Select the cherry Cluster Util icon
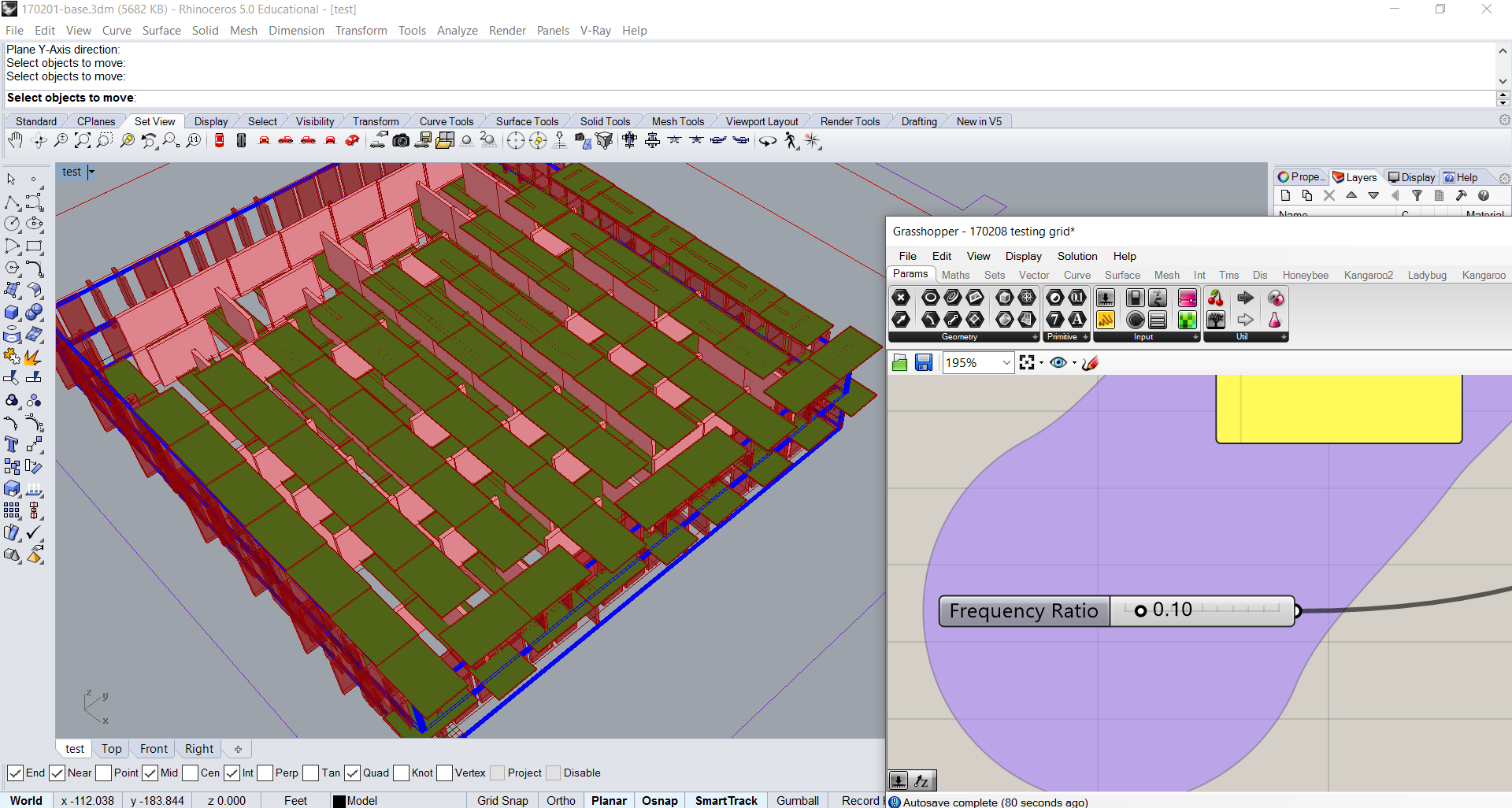The height and width of the screenshot is (808, 1512). (1216, 298)
